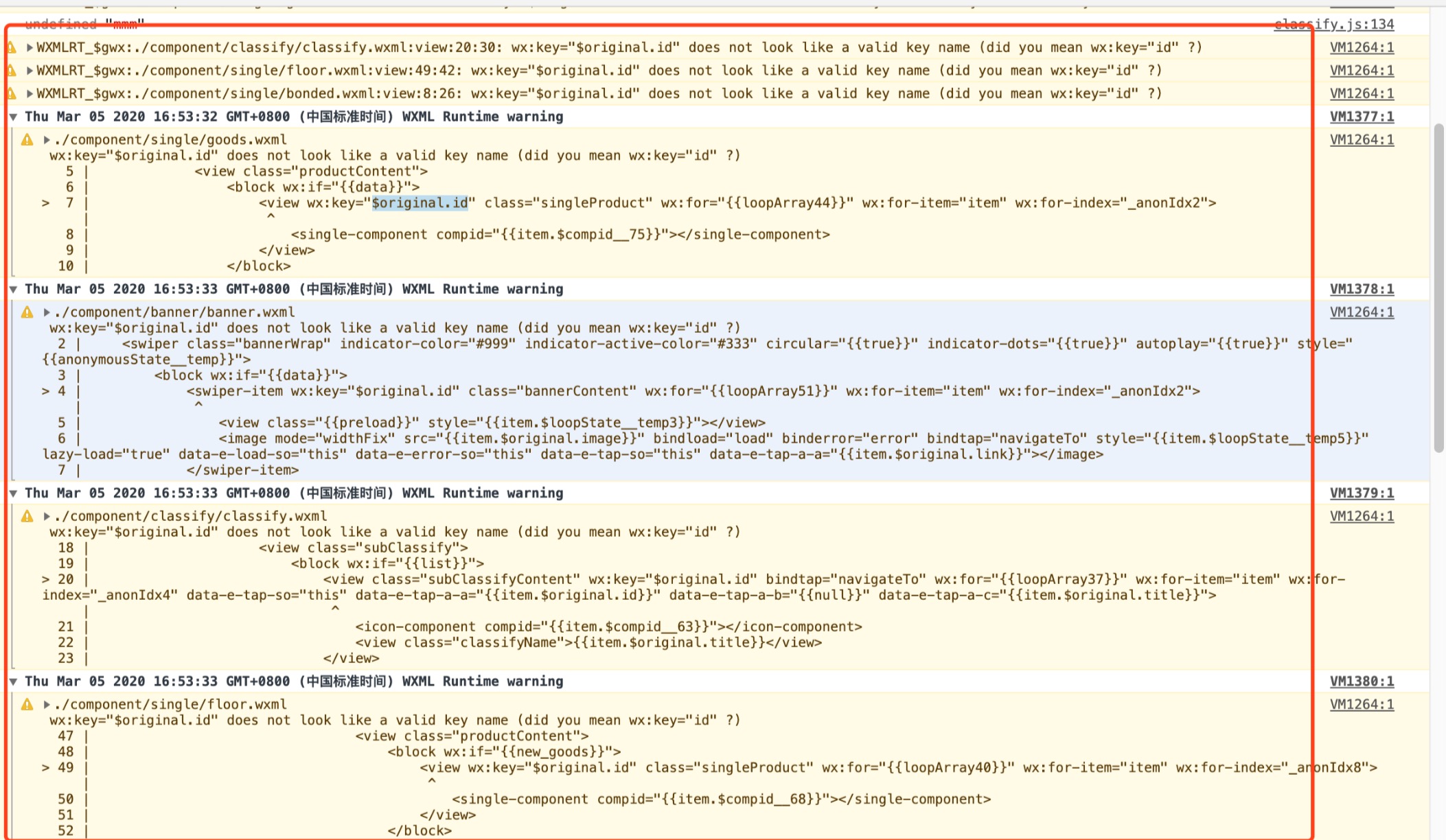
Task: Expand the bonded.wxml:view:8:26 WXMLRT warning
Action: tap(30, 93)
